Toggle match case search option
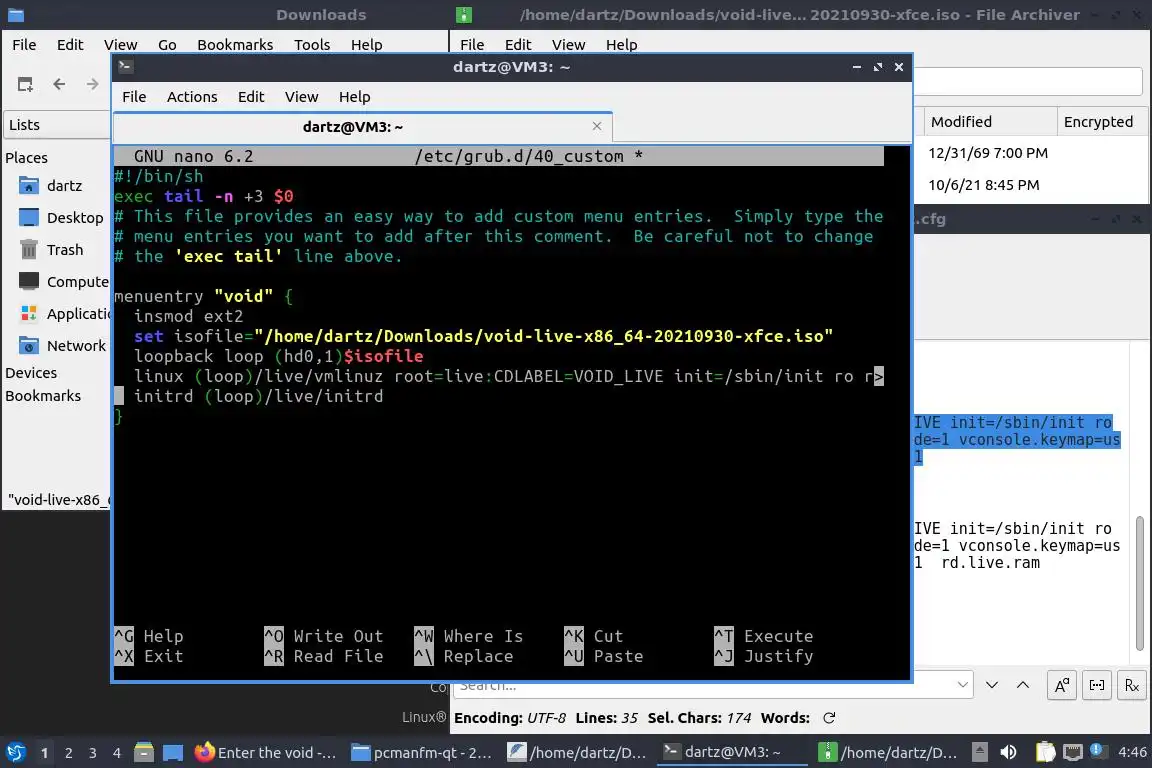1152x768 pixels. pos(1062,685)
